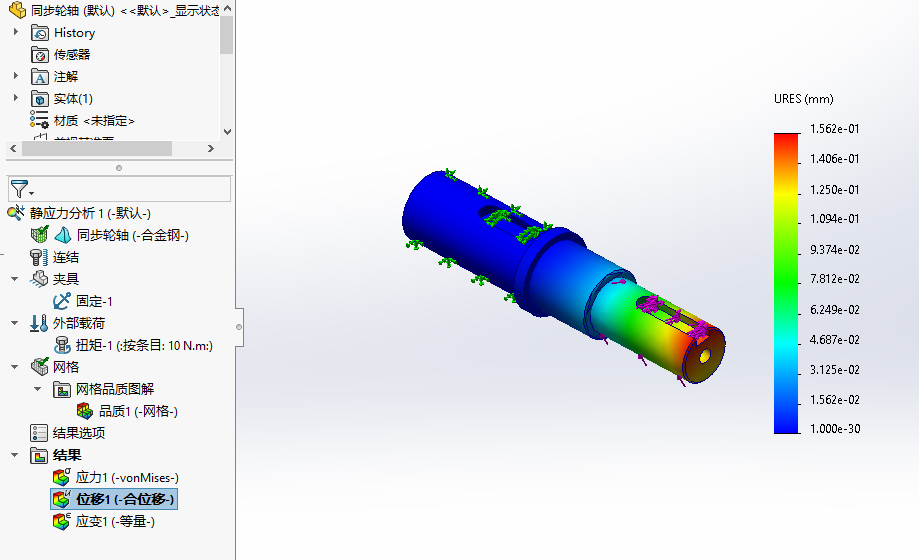
Task: Click the panel splitter handle dot
Action: coord(119,168)
